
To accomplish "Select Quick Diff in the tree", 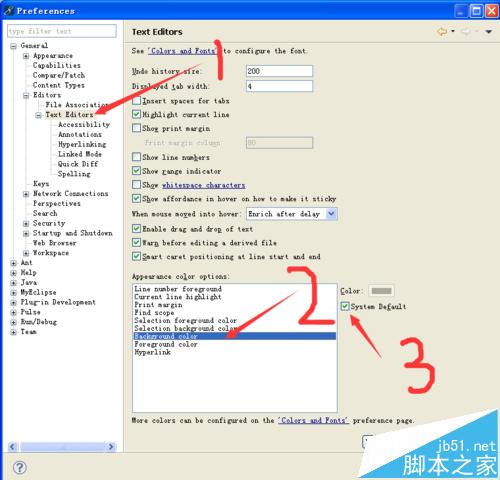I will pos(78,164).
